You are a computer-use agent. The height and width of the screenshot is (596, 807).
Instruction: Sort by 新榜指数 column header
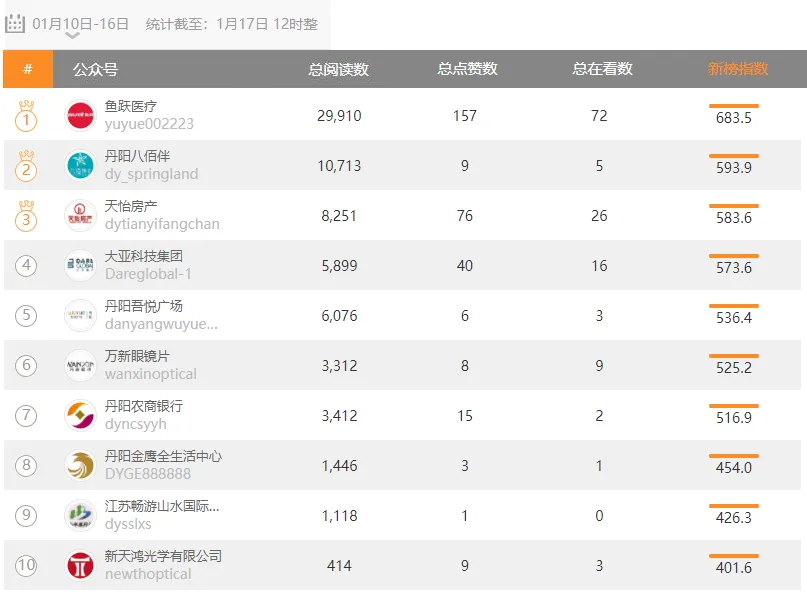738,69
